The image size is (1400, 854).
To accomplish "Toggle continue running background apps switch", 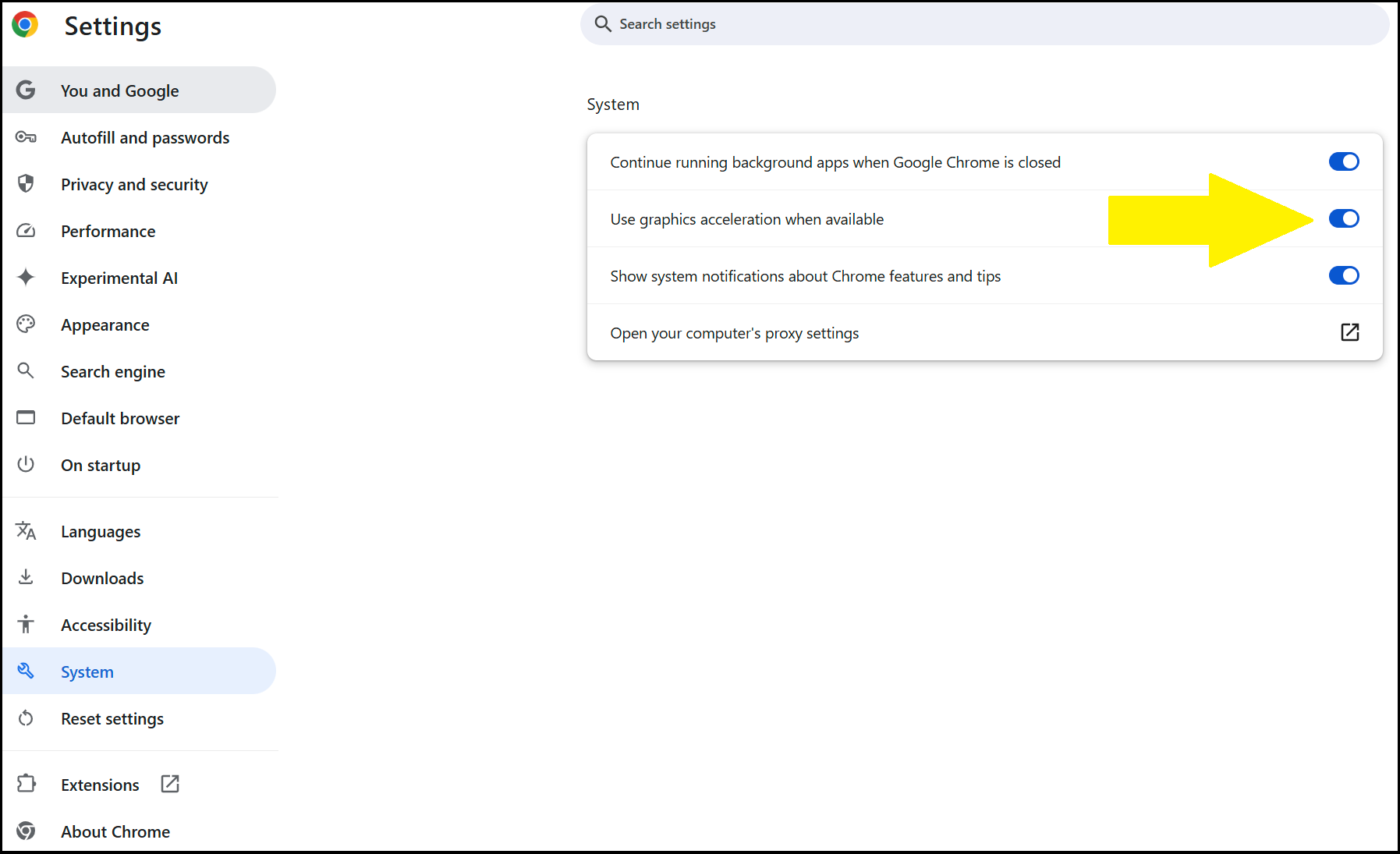I will (1344, 161).
